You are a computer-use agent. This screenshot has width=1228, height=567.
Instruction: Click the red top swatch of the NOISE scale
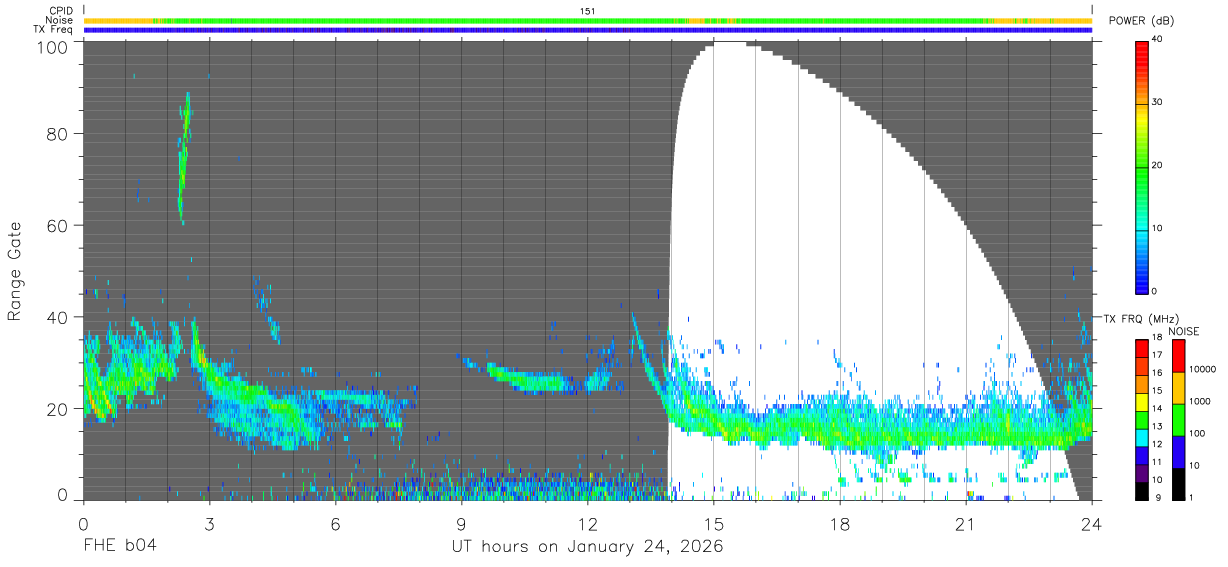[x=1179, y=356]
